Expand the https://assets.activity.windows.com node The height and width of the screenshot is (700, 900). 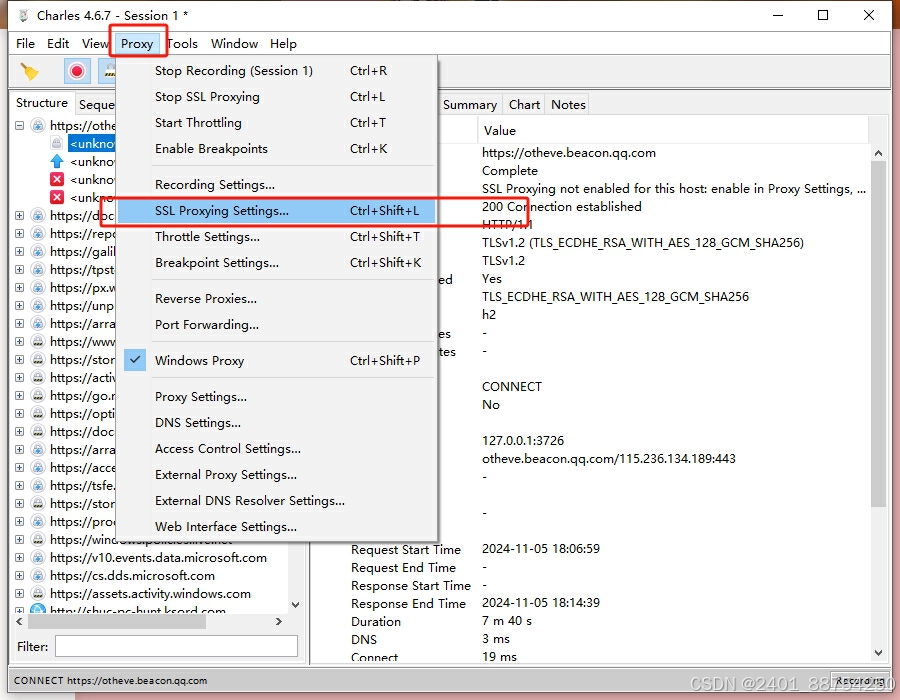pyautogui.click(x=20, y=593)
